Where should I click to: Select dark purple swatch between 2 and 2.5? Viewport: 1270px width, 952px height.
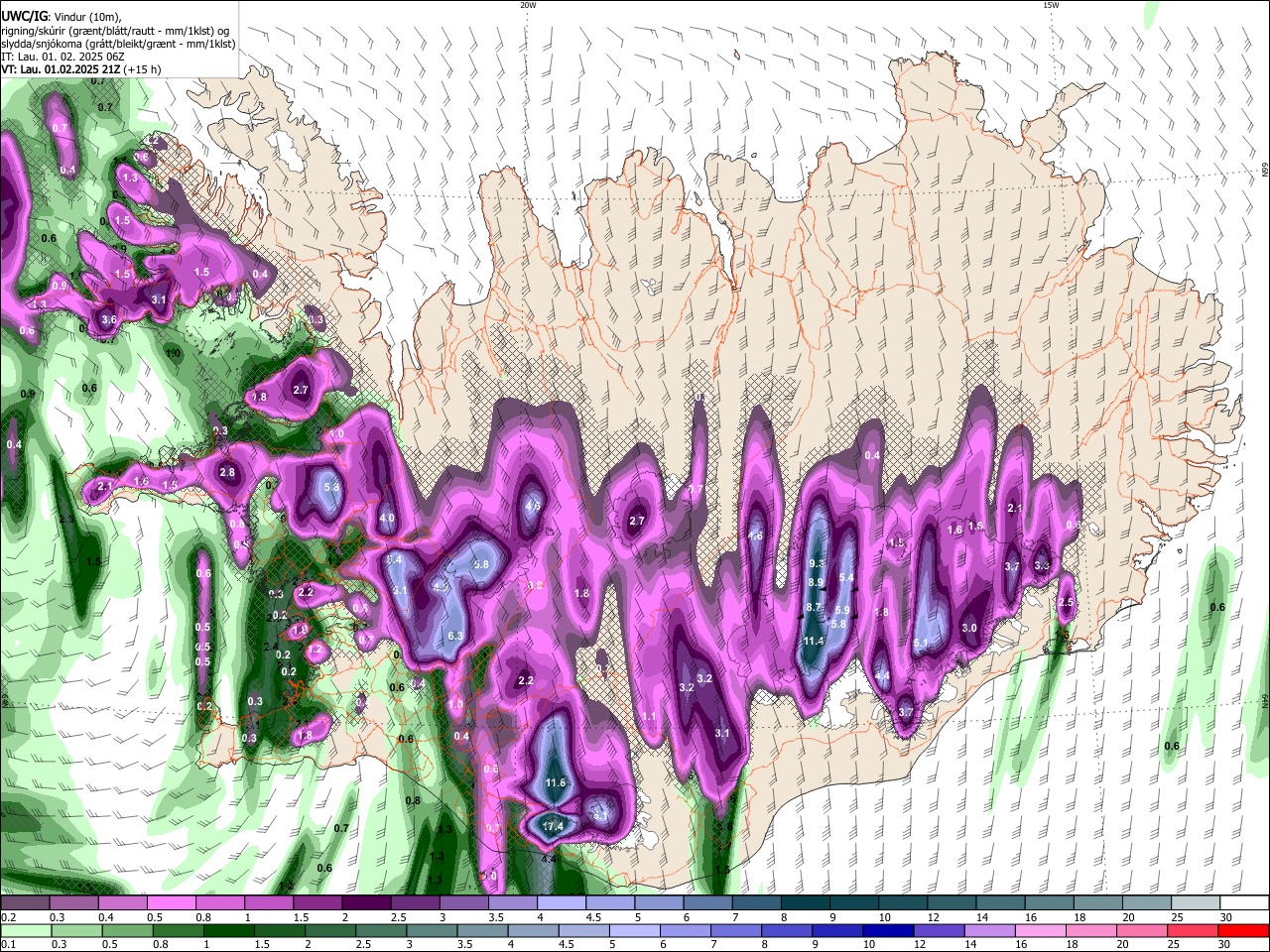(x=366, y=903)
